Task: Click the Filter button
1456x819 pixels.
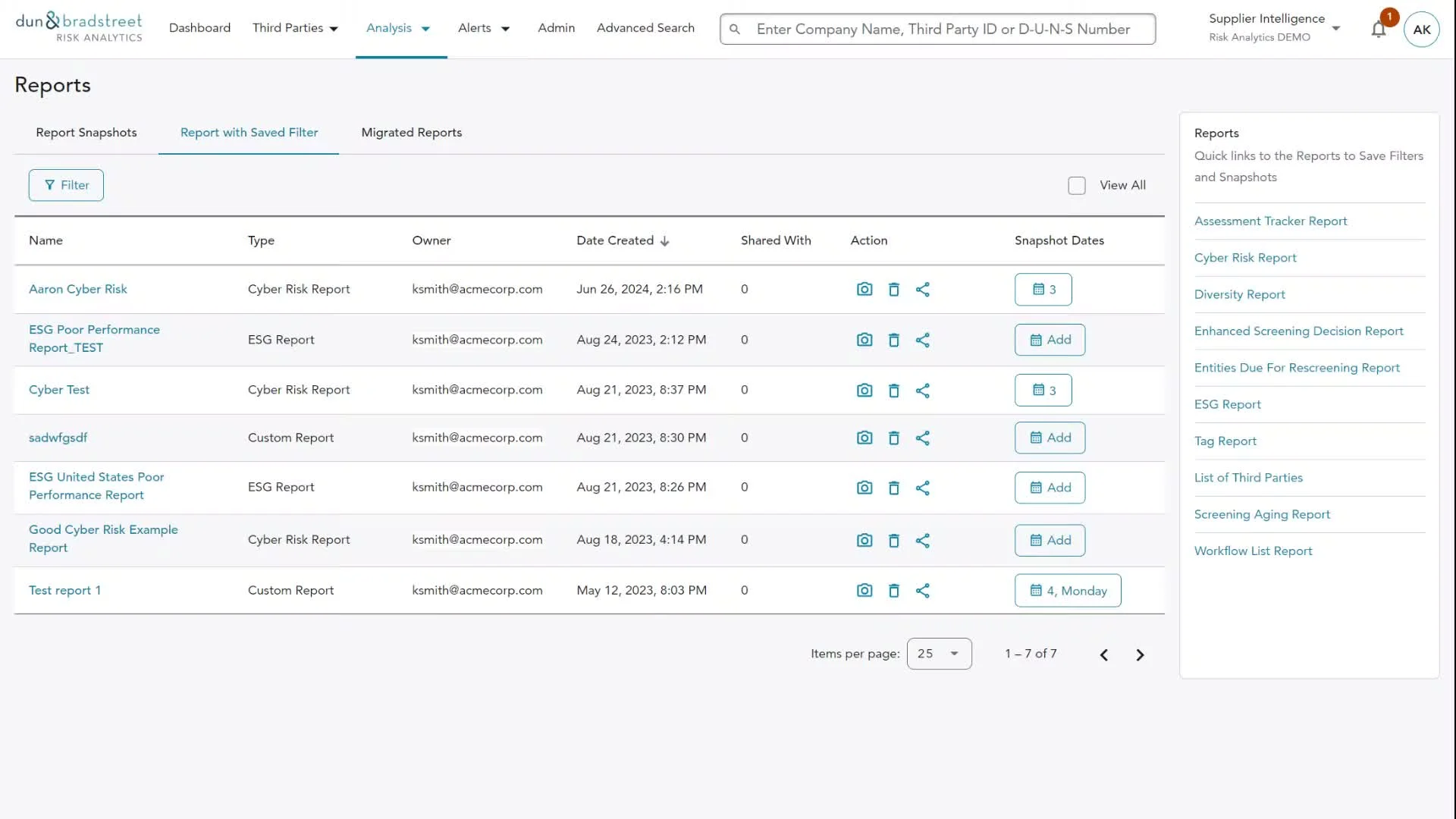Action: pyautogui.click(x=66, y=185)
